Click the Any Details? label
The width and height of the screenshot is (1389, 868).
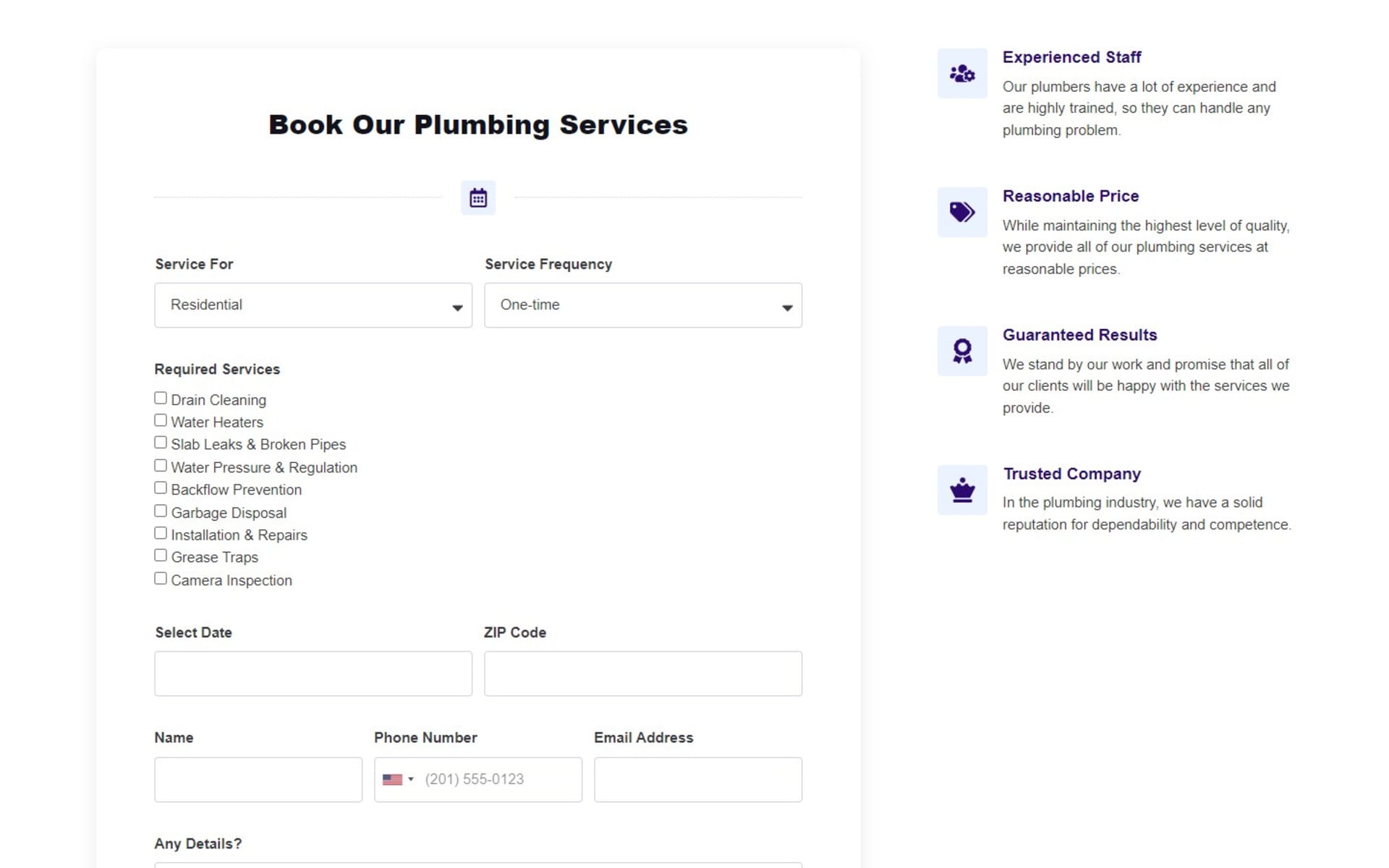(198, 843)
